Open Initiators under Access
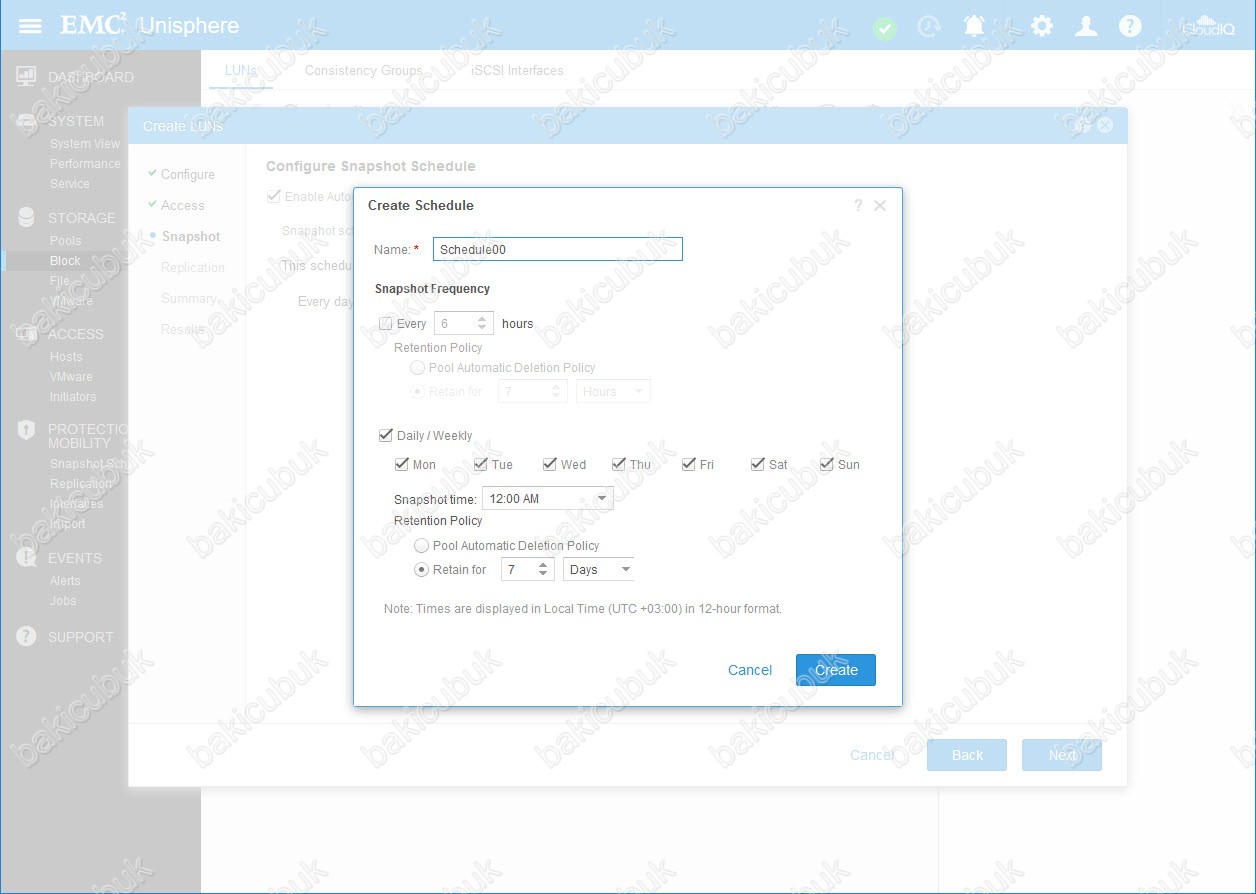 click(x=73, y=397)
